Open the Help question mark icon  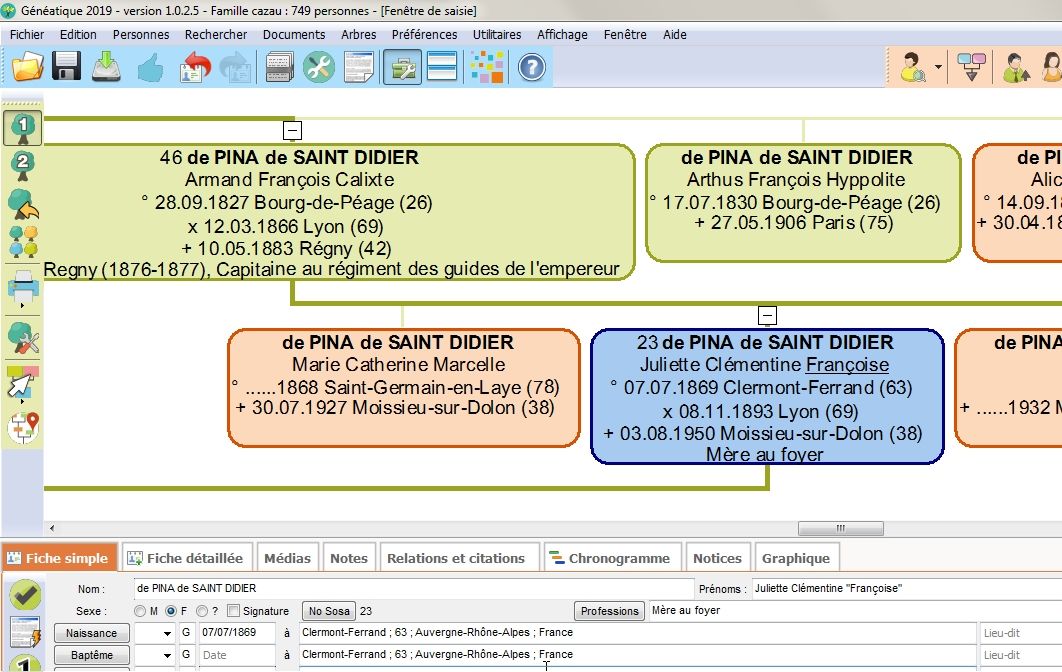(530, 68)
